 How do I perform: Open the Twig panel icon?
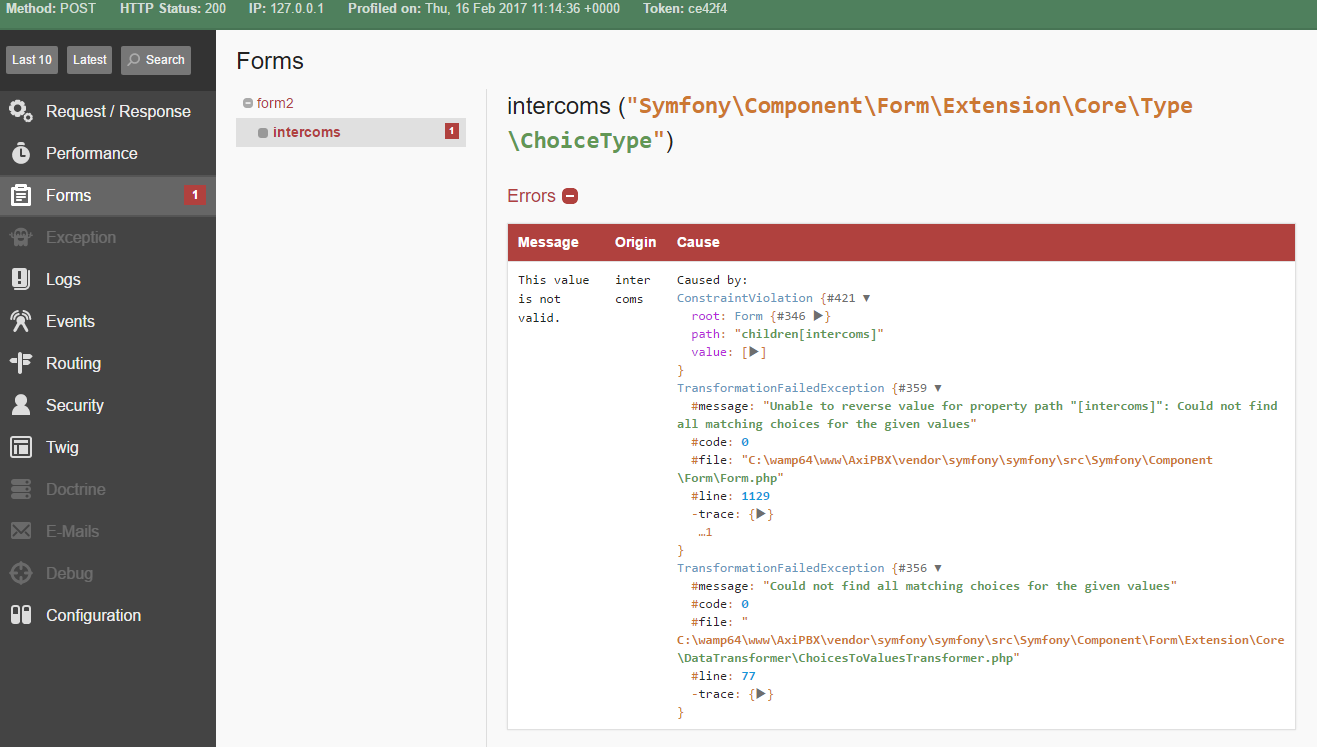(x=22, y=447)
